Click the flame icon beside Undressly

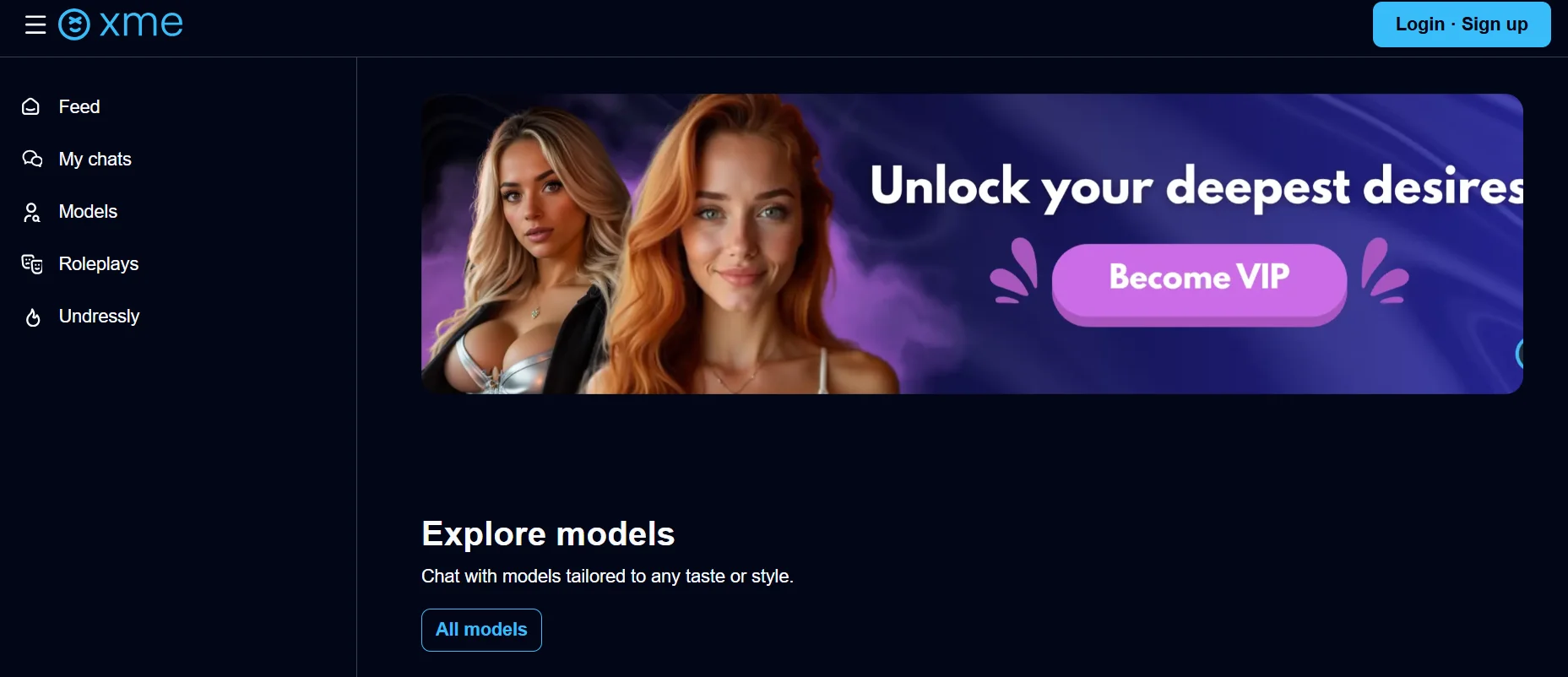(x=33, y=317)
